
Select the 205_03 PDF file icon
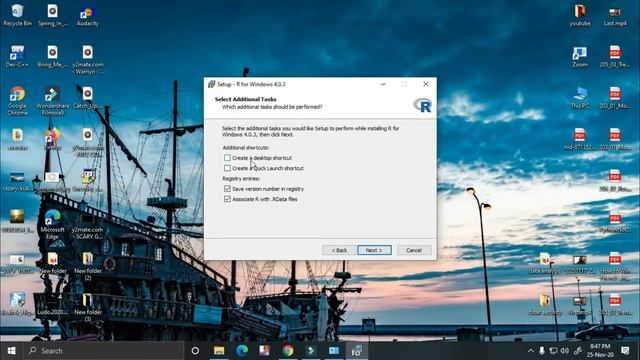615,56
